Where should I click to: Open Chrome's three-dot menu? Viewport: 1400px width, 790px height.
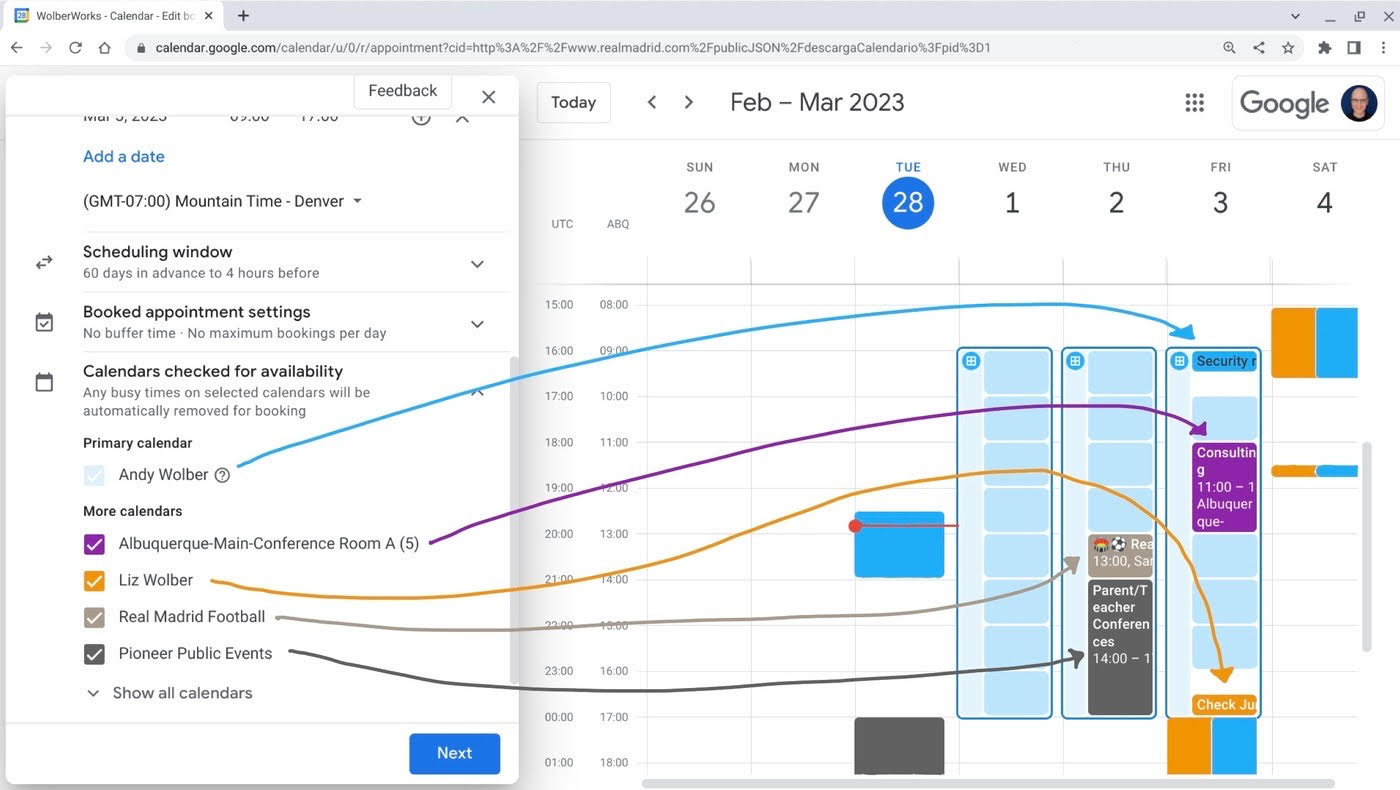(x=1383, y=47)
